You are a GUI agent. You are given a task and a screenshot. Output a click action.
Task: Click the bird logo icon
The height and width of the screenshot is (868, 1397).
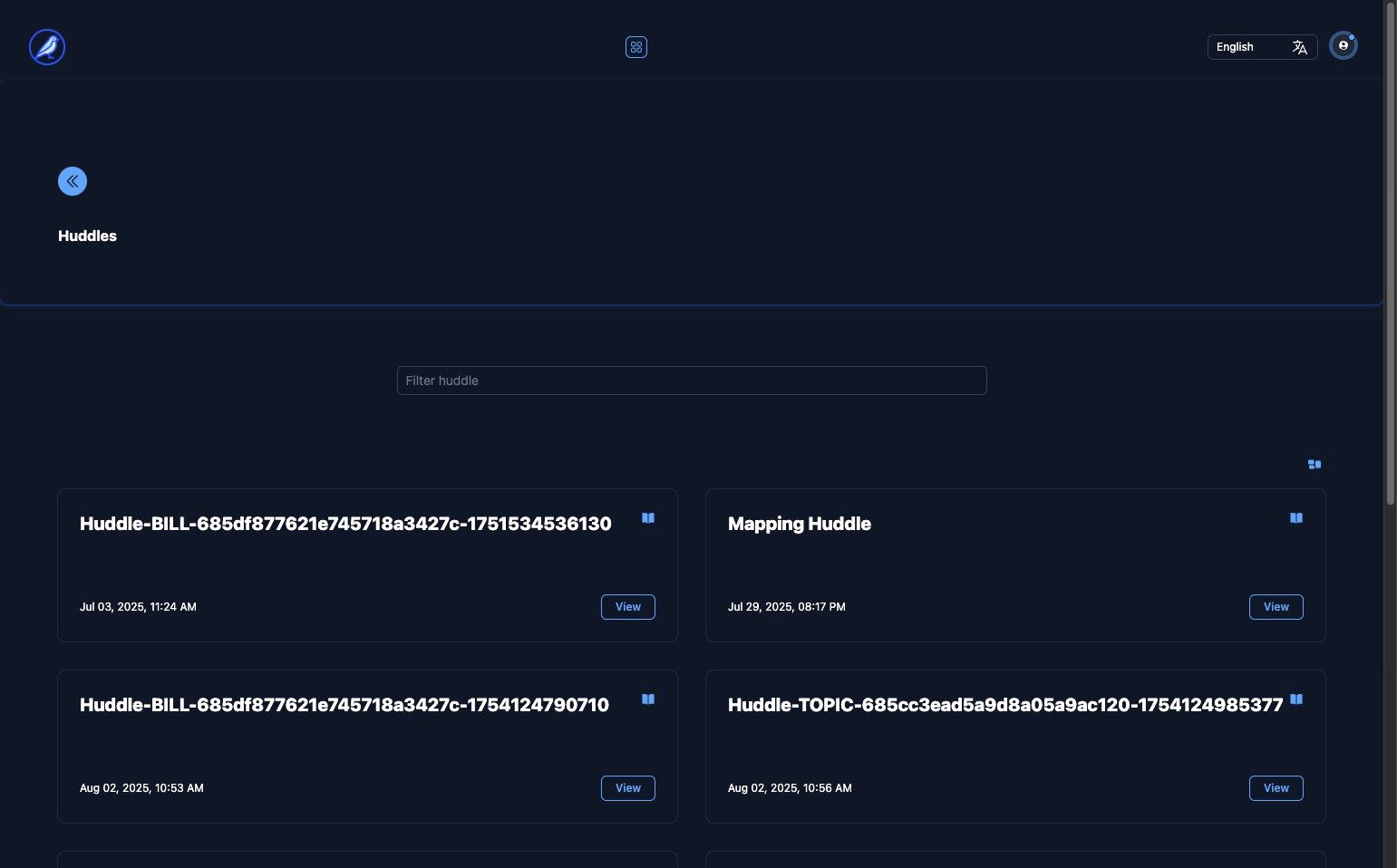coord(47,47)
